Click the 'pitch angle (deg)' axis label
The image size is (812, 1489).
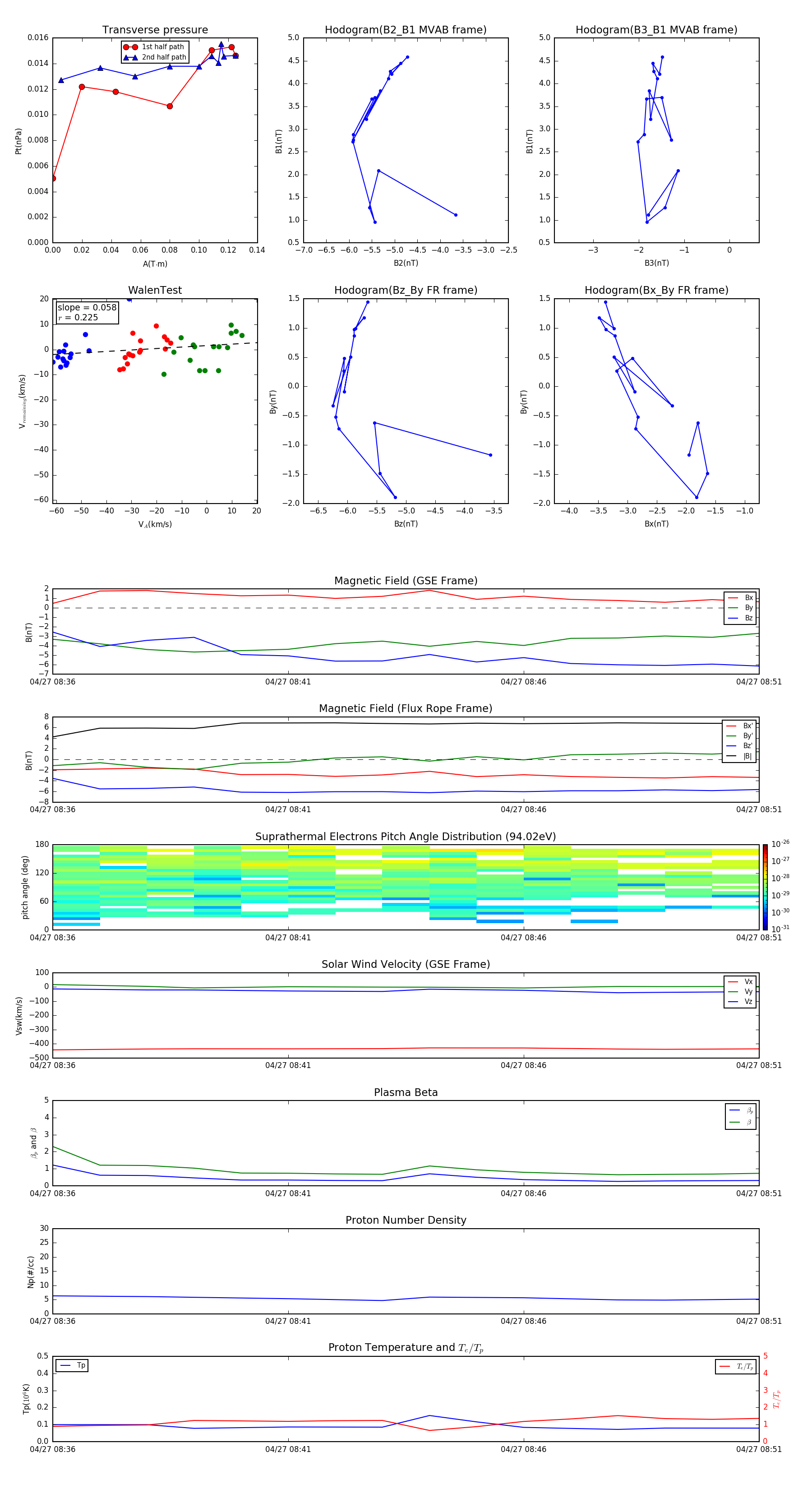[25, 887]
